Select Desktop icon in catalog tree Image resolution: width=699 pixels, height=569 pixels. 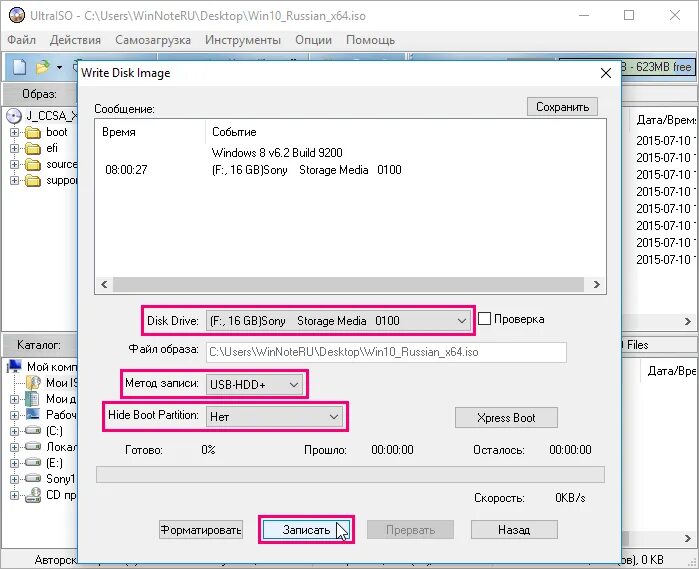33,415
